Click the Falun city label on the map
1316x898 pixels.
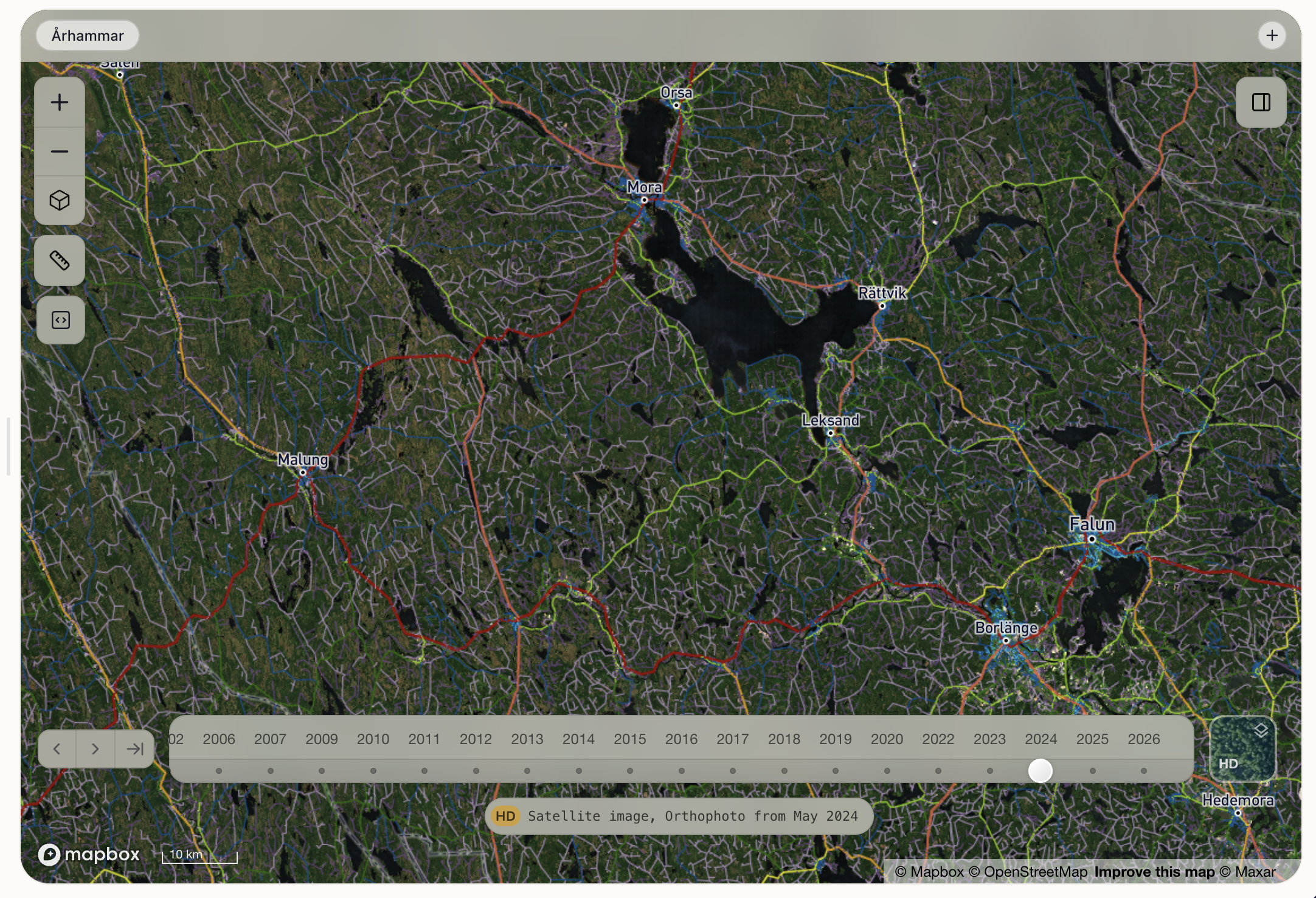(1092, 524)
